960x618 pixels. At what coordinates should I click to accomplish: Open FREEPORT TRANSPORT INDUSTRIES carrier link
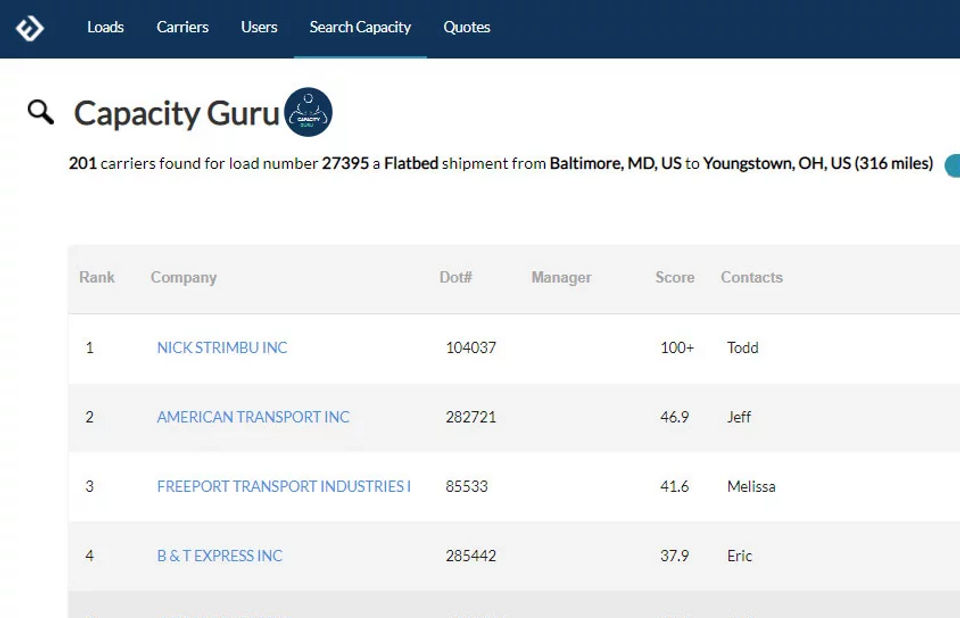283,486
